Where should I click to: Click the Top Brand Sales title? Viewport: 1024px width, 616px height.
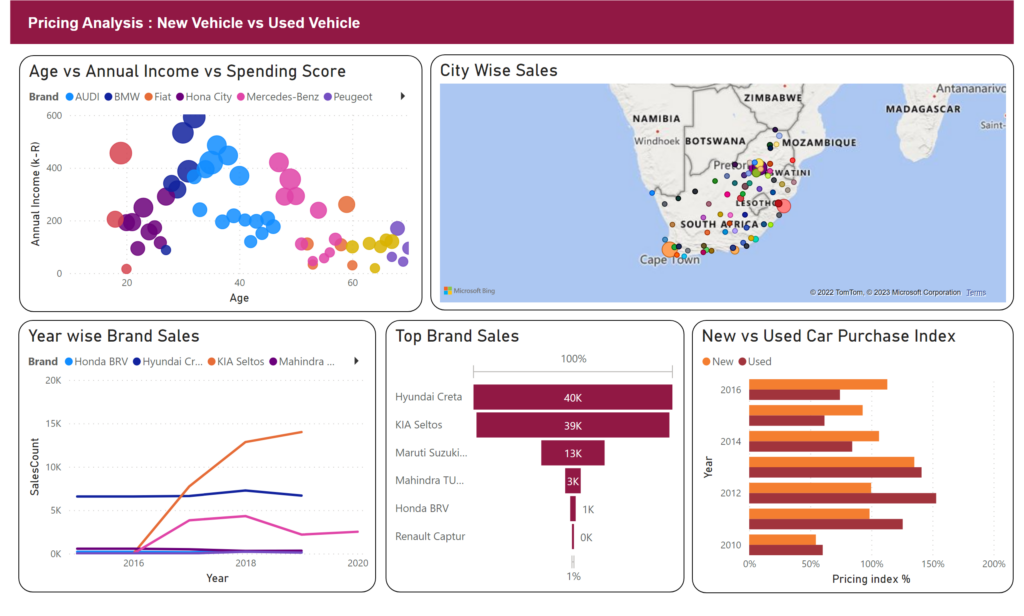456,336
